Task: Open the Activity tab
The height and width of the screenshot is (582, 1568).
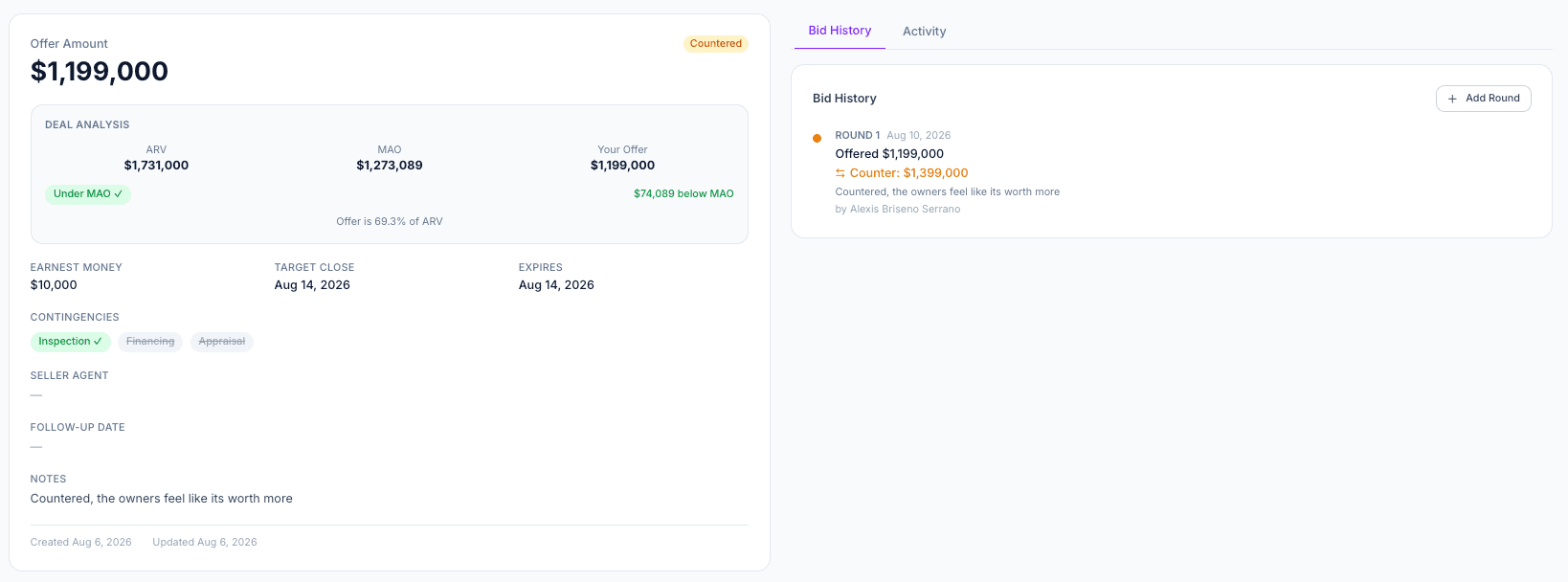Action: (924, 31)
